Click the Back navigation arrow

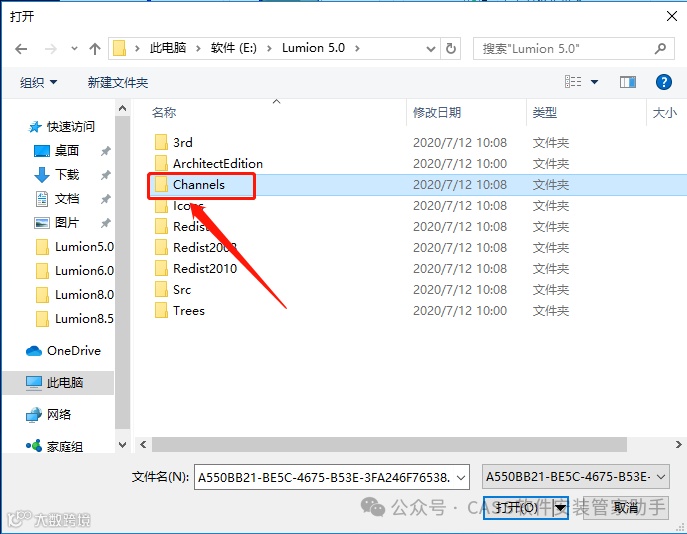pos(21,49)
